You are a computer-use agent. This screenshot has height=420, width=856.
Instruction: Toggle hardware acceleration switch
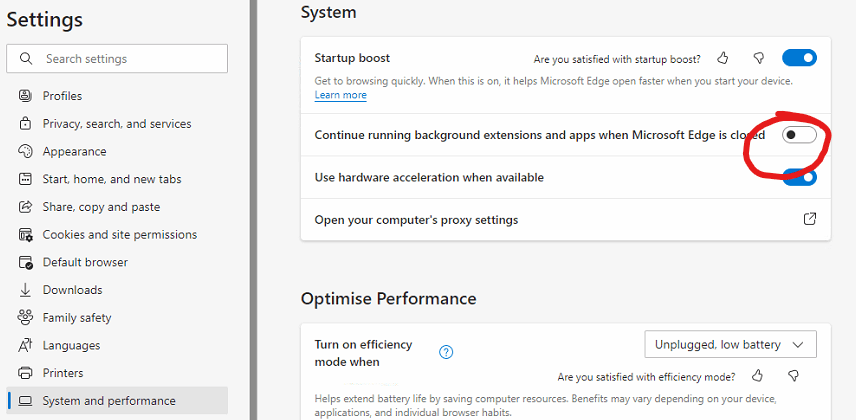pyautogui.click(x=799, y=177)
